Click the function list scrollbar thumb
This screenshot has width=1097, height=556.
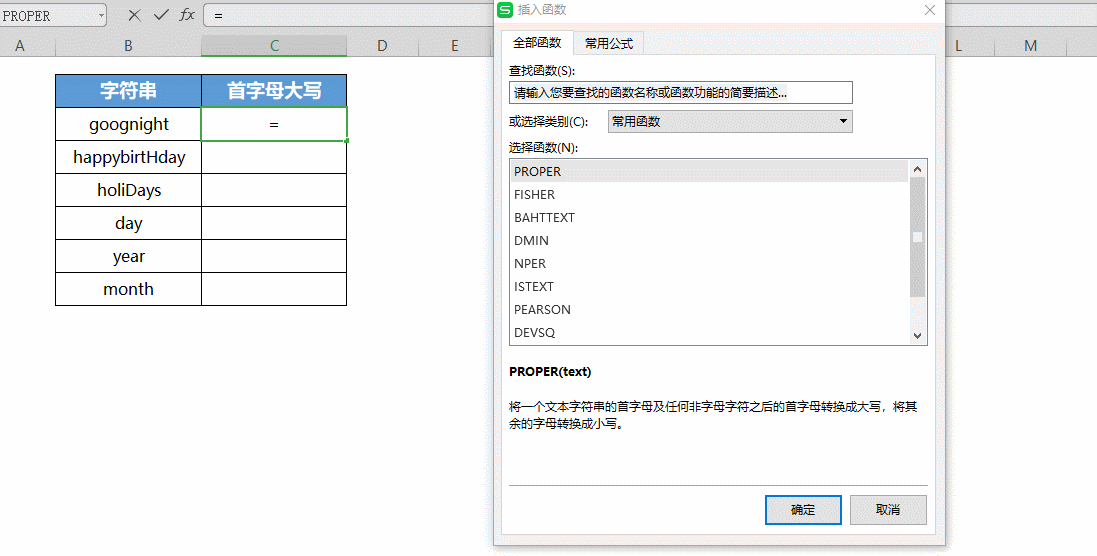click(917, 237)
